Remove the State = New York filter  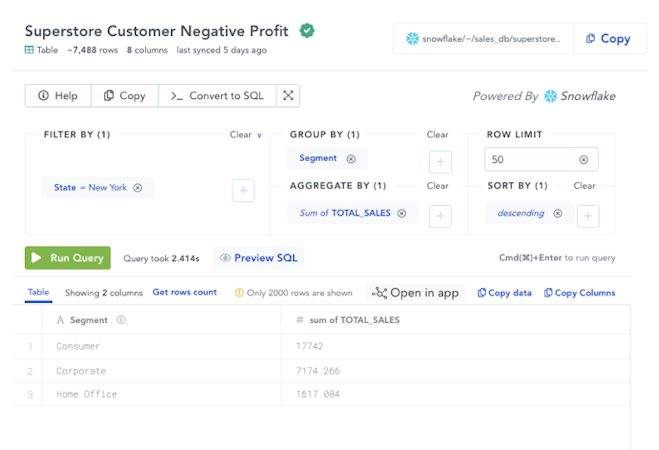click(x=138, y=188)
